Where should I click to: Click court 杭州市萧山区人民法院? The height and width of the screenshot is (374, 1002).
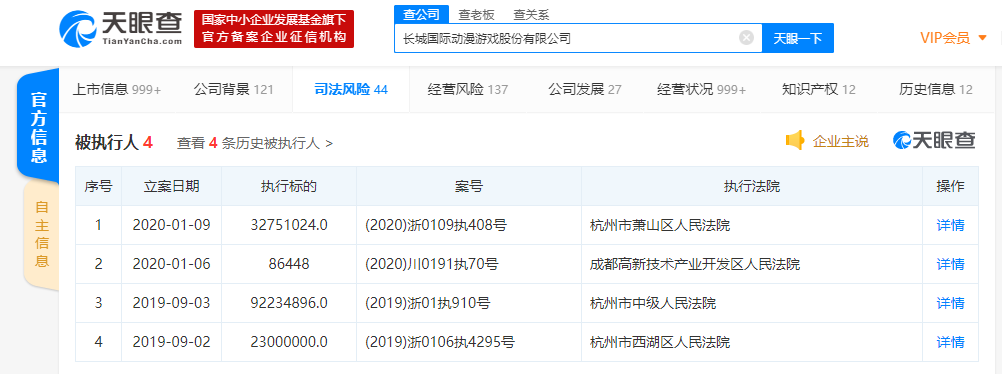(x=659, y=225)
